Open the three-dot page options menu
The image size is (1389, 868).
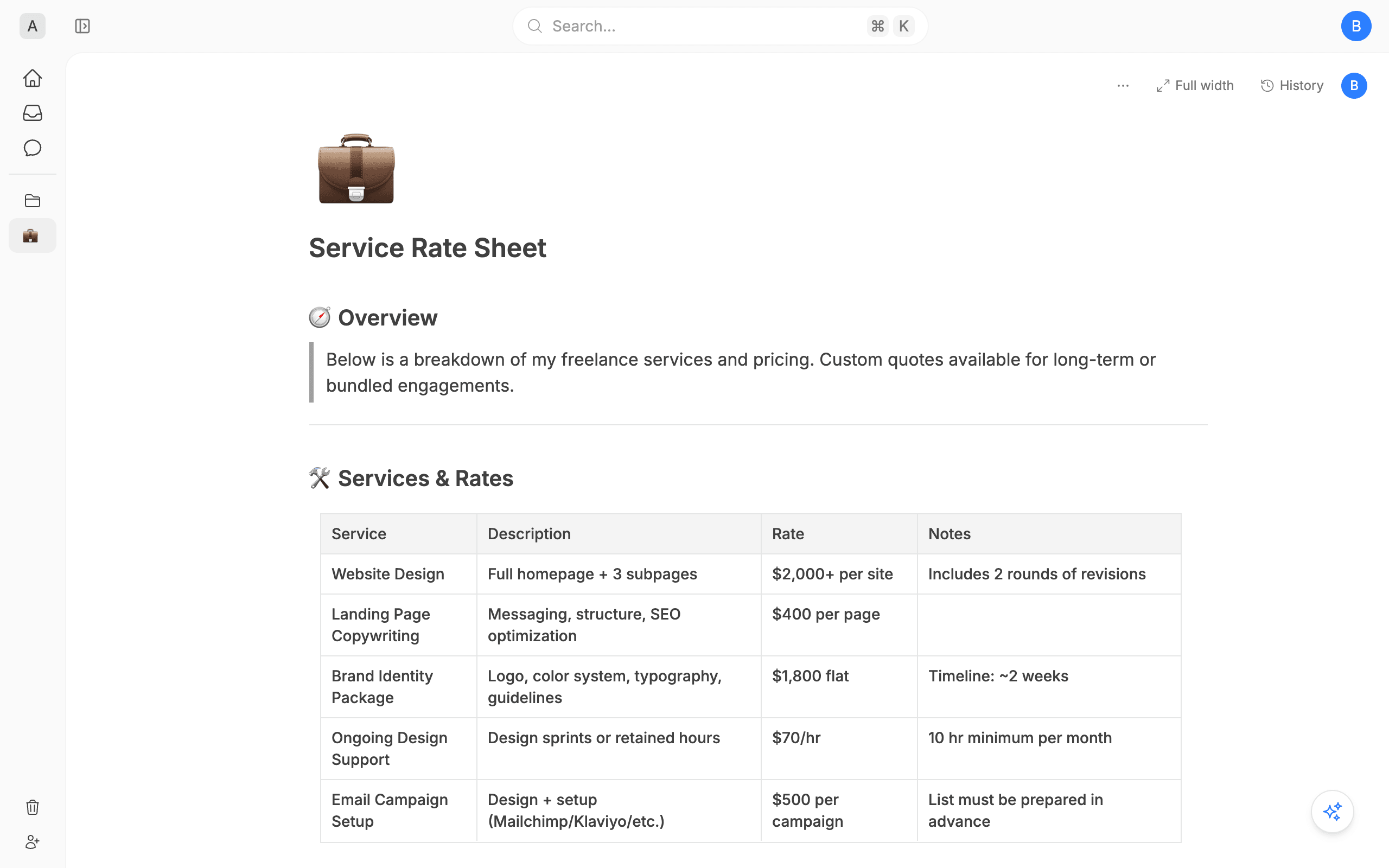1123,86
